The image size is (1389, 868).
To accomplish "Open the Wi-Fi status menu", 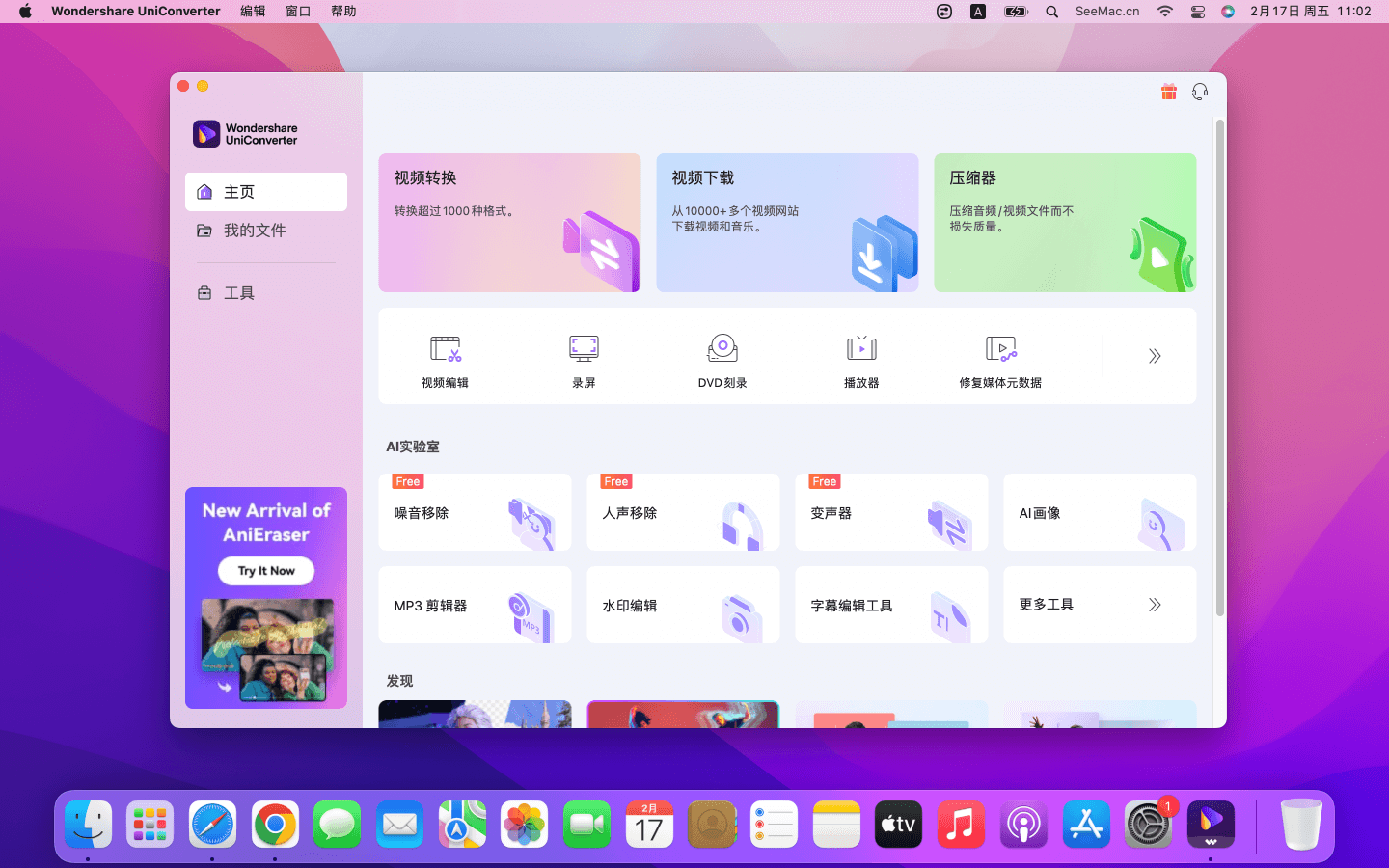I will (1165, 12).
